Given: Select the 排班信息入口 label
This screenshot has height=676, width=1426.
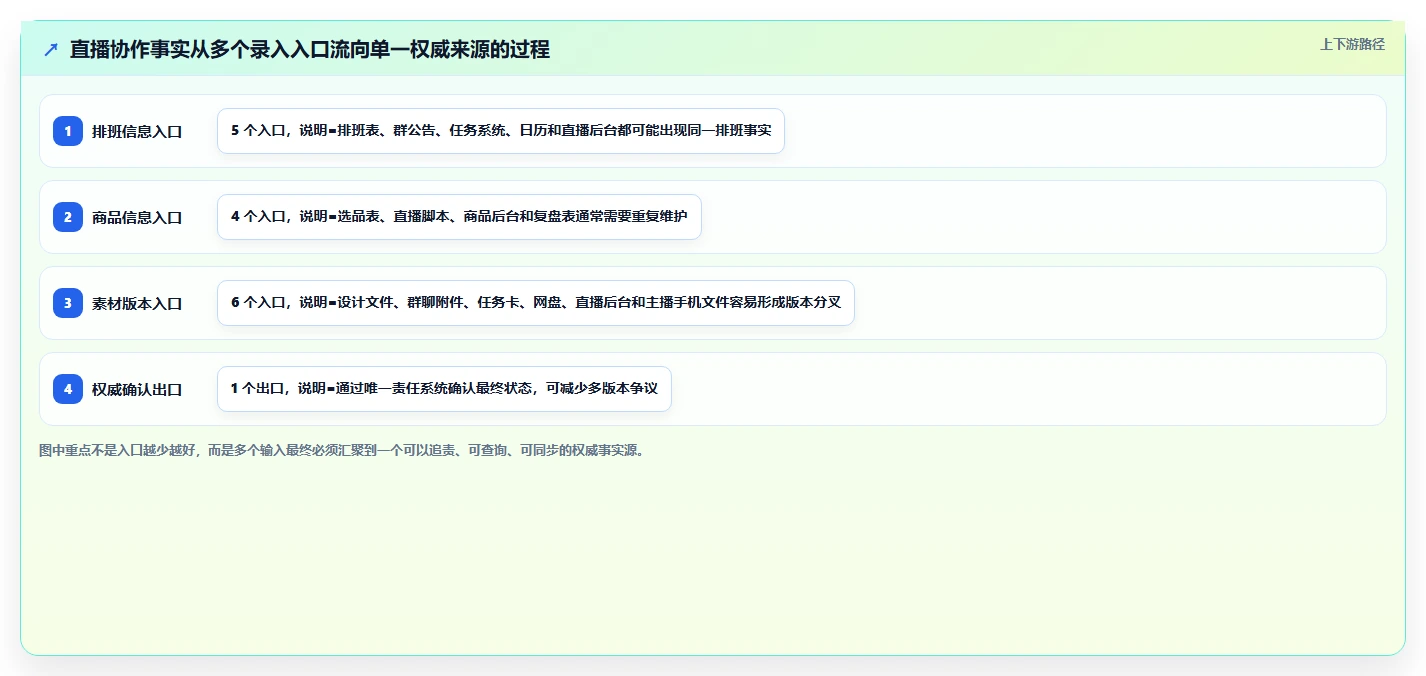Looking at the screenshot, I should [x=137, y=131].
